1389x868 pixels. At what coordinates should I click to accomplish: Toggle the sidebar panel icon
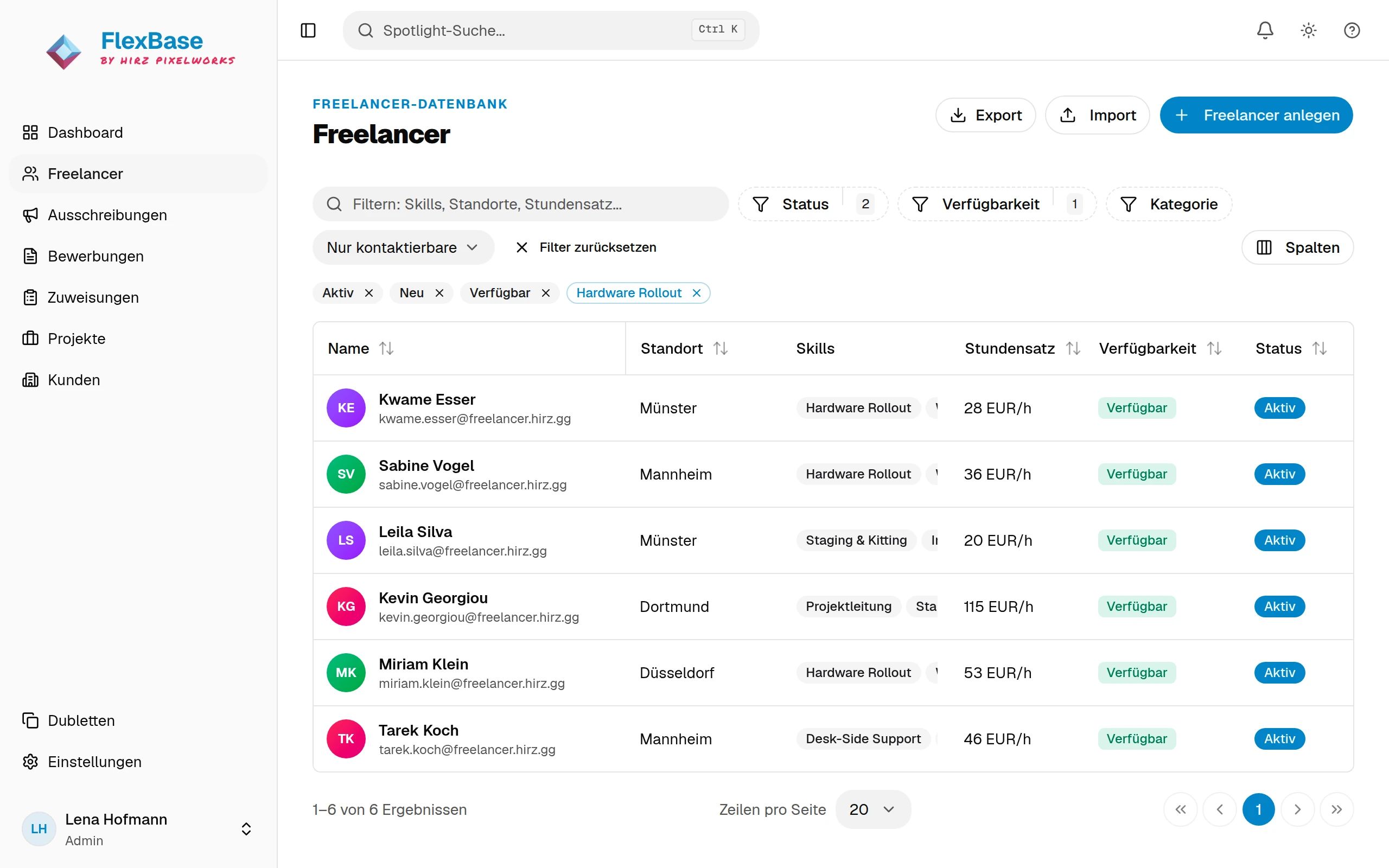pyautogui.click(x=308, y=30)
